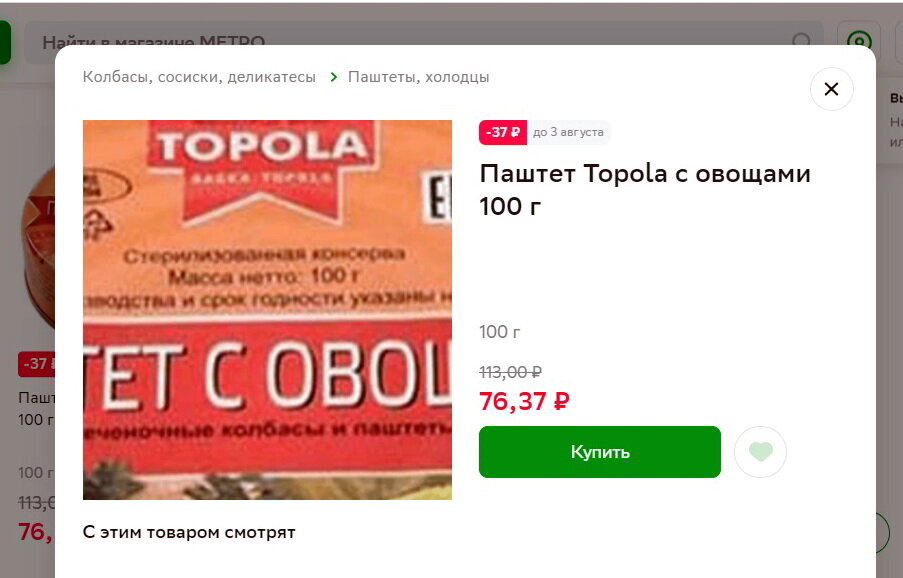Screen dimensions: 903x578
Task: Select the product title Паштет Topola с овощами
Action: (644, 189)
